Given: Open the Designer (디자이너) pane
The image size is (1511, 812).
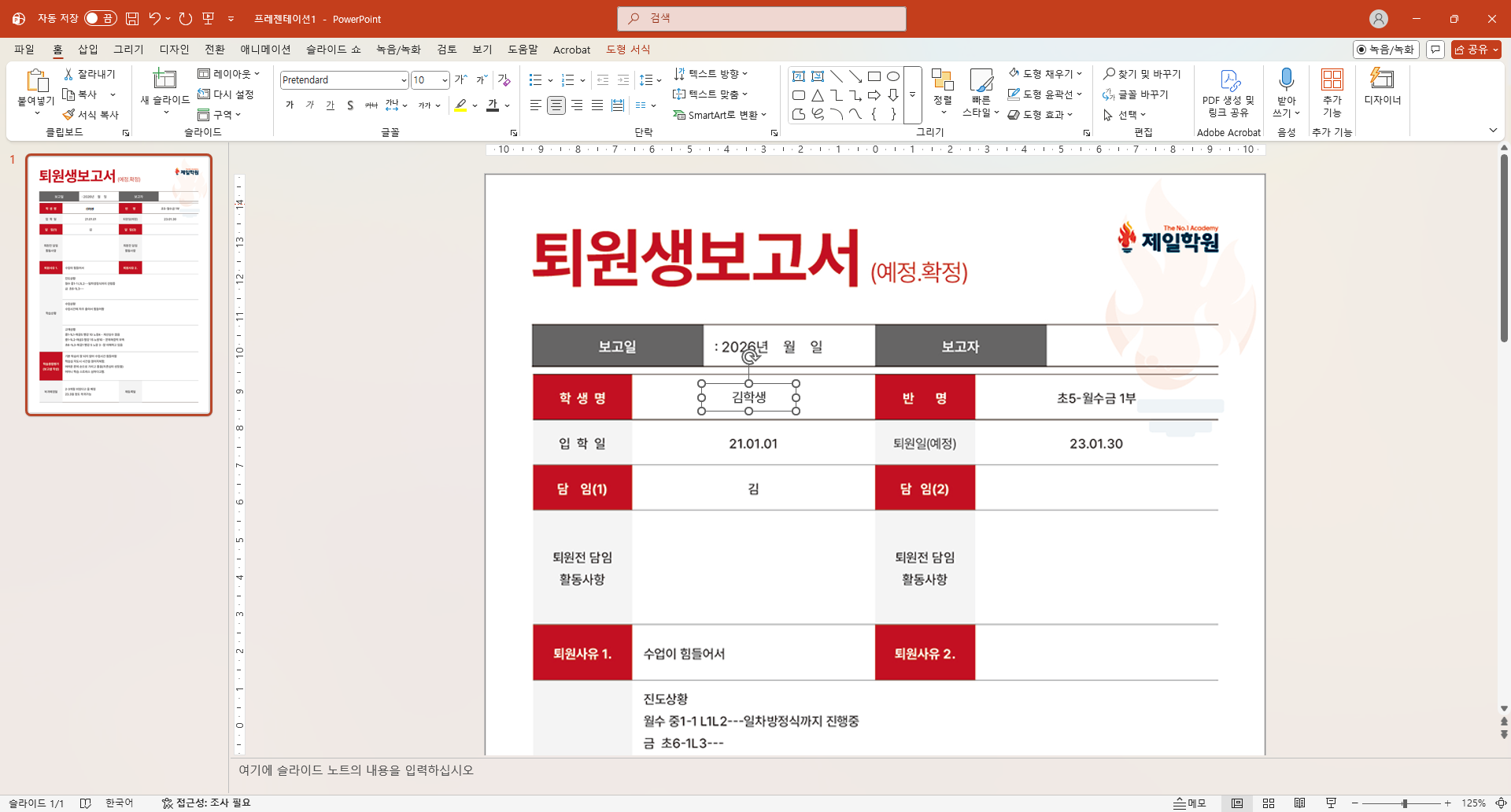Looking at the screenshot, I should (1382, 87).
